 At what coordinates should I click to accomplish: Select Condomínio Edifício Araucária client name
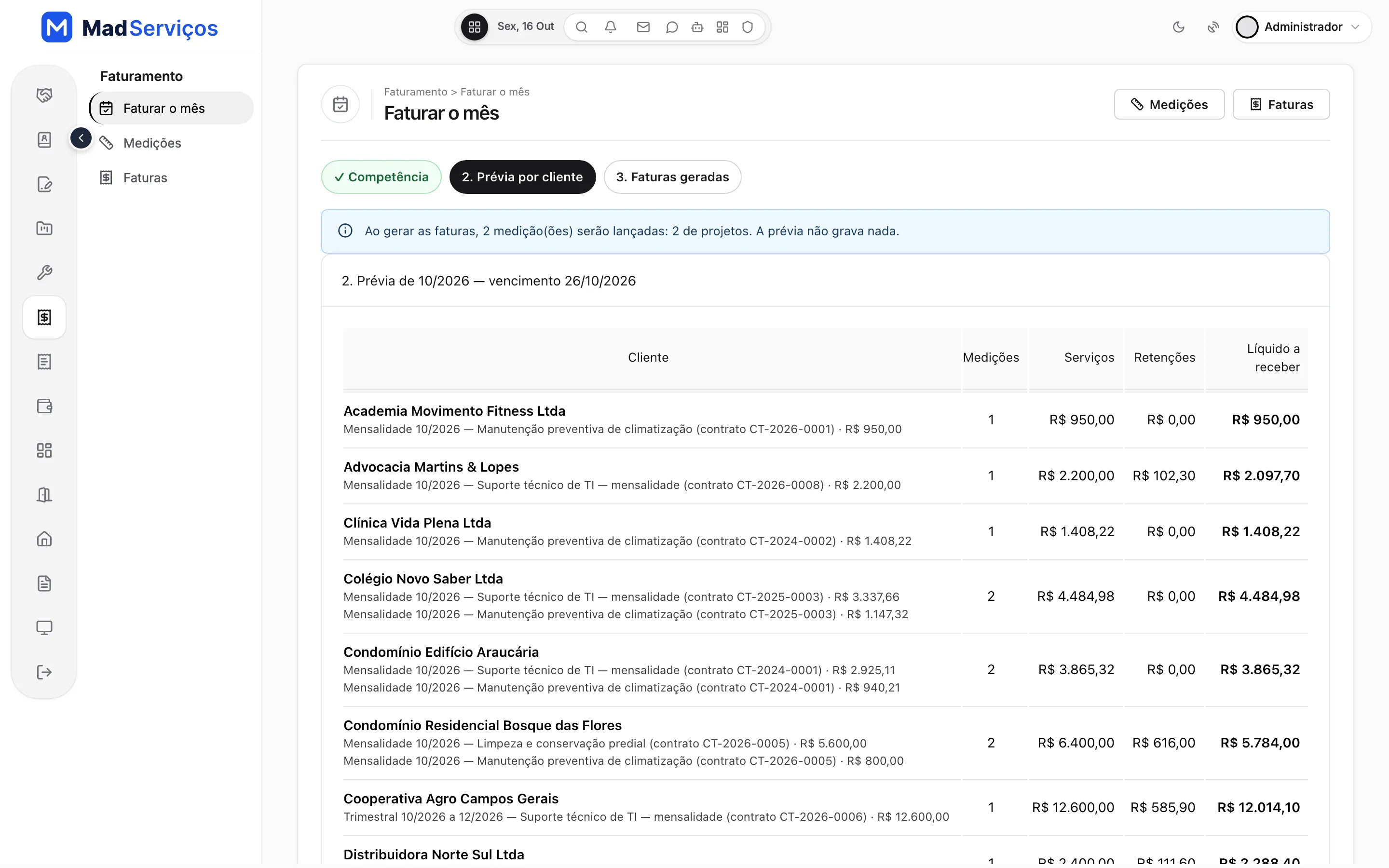(x=441, y=652)
